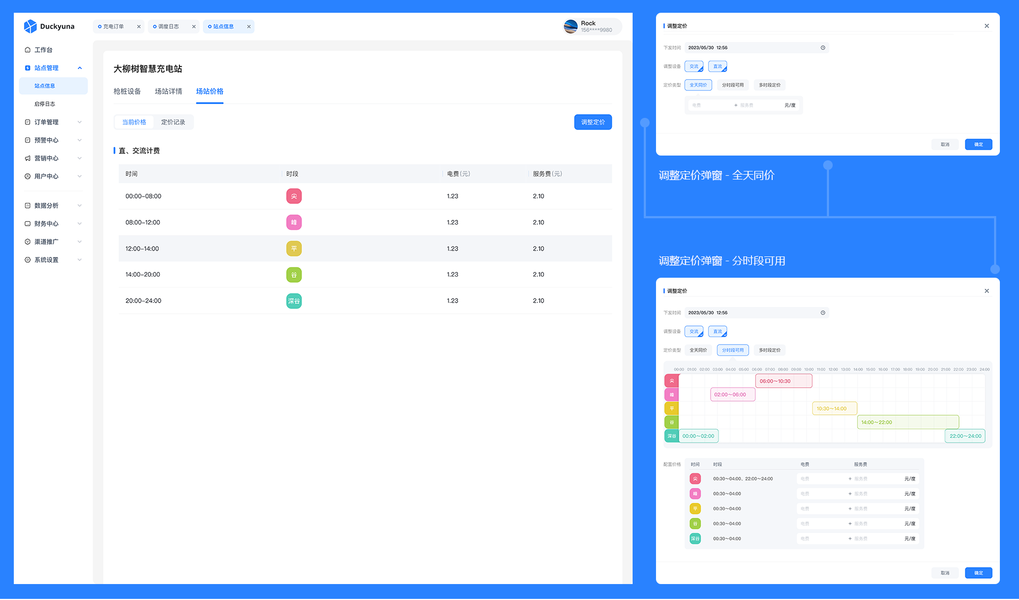Viewport: 1019px width, 600px height.
Task: Click the Duckyuna logo icon
Action: click(x=30, y=26)
